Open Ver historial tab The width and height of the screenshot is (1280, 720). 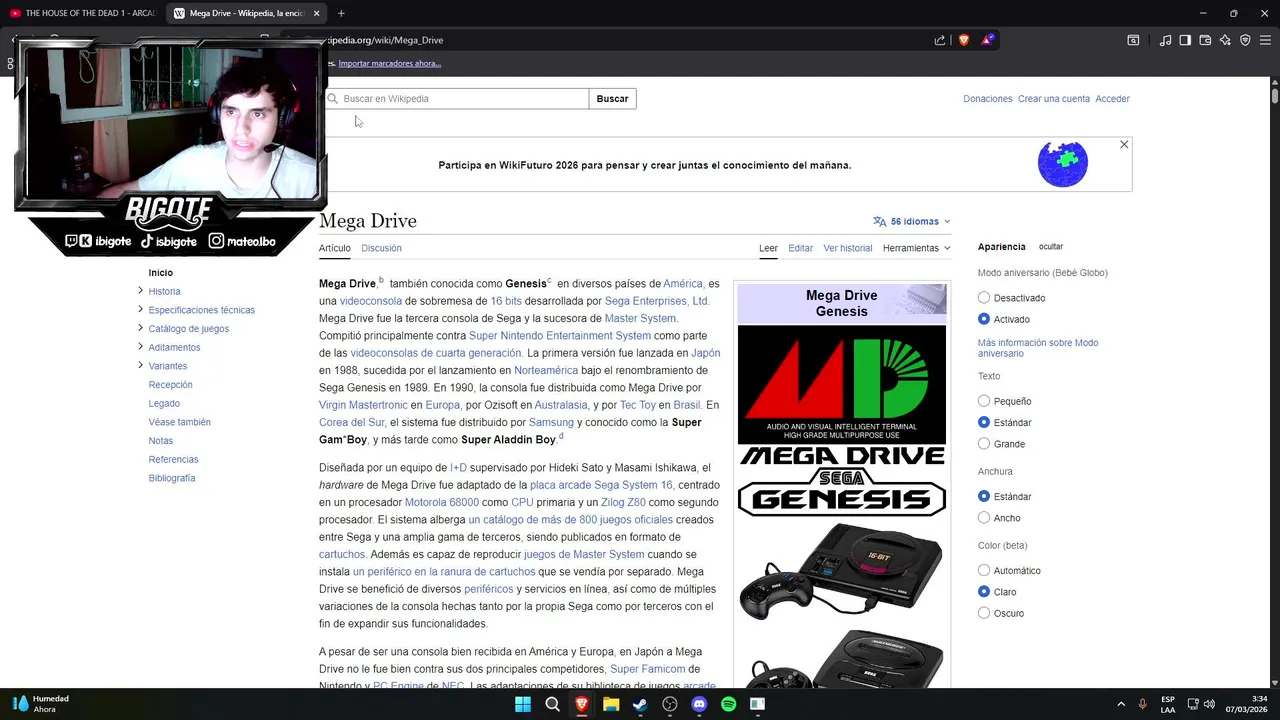(848, 248)
